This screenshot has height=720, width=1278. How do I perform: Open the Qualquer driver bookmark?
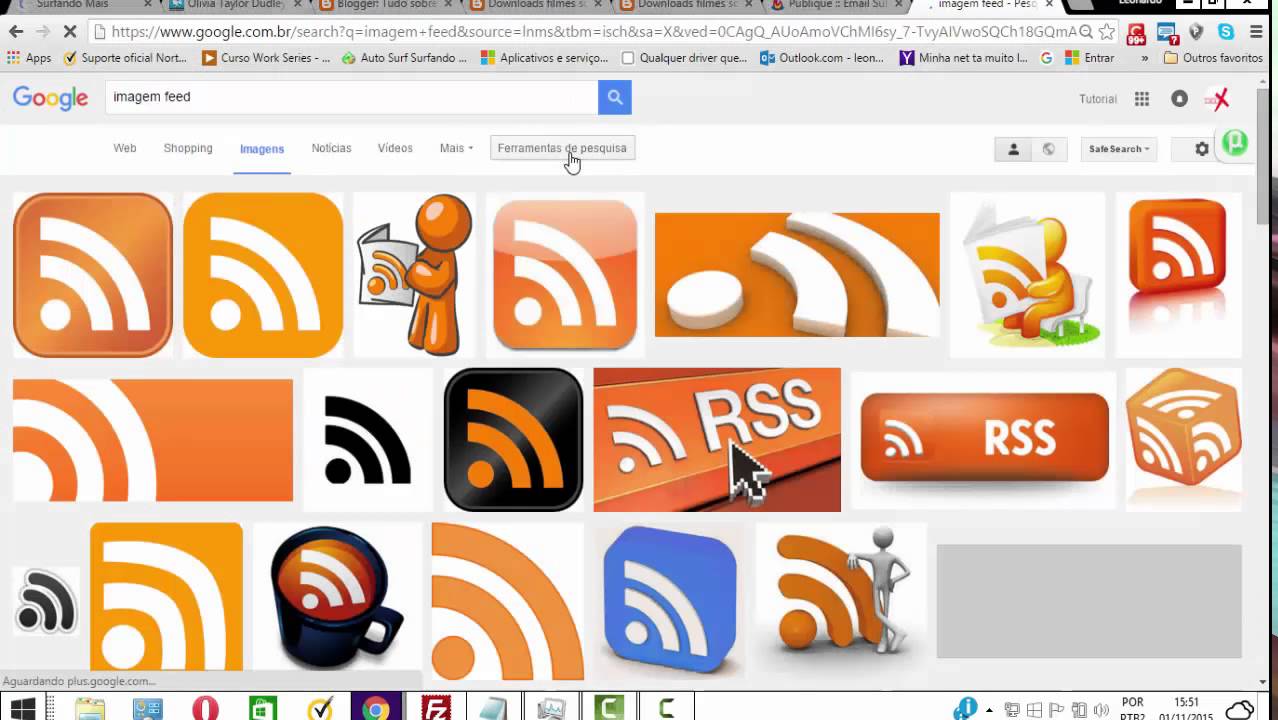click(684, 58)
